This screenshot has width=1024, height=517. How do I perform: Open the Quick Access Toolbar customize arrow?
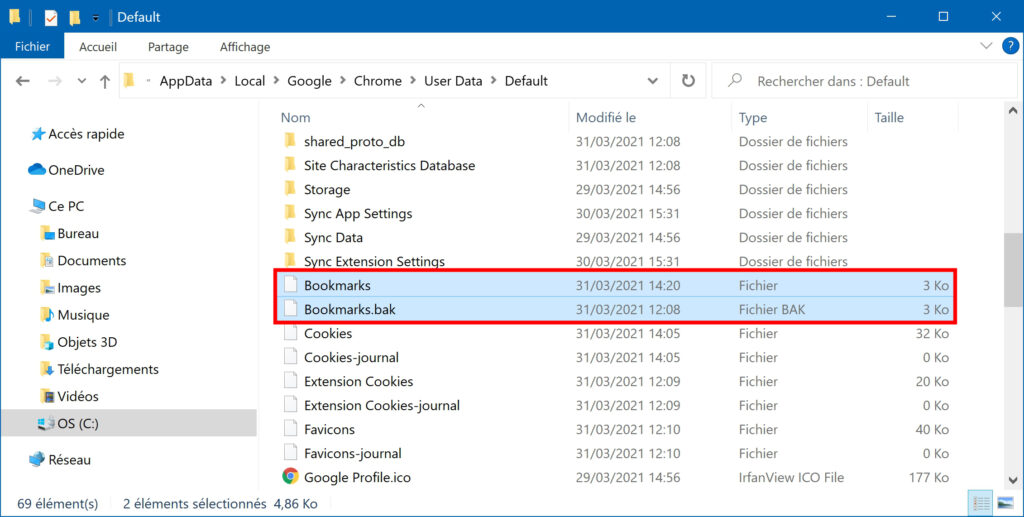pos(95,18)
